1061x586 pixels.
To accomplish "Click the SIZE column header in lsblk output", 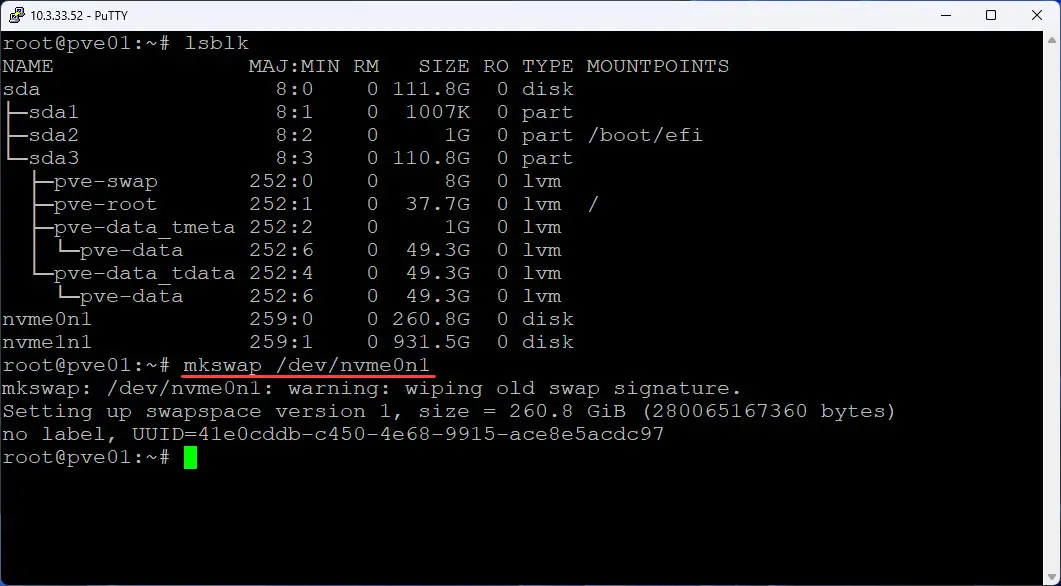I will [x=443, y=65].
